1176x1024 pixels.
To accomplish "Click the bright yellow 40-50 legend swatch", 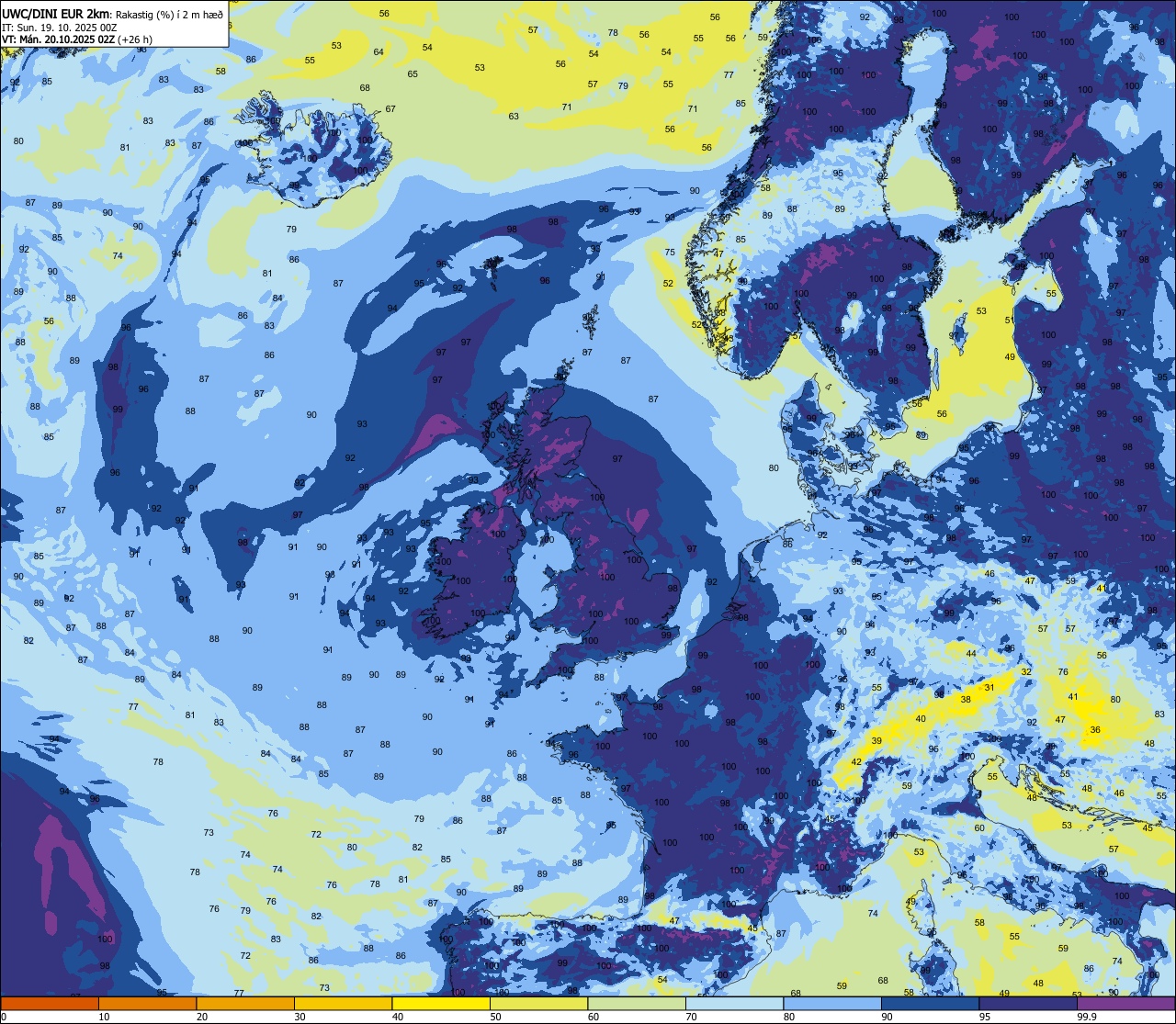I will [x=441, y=1003].
